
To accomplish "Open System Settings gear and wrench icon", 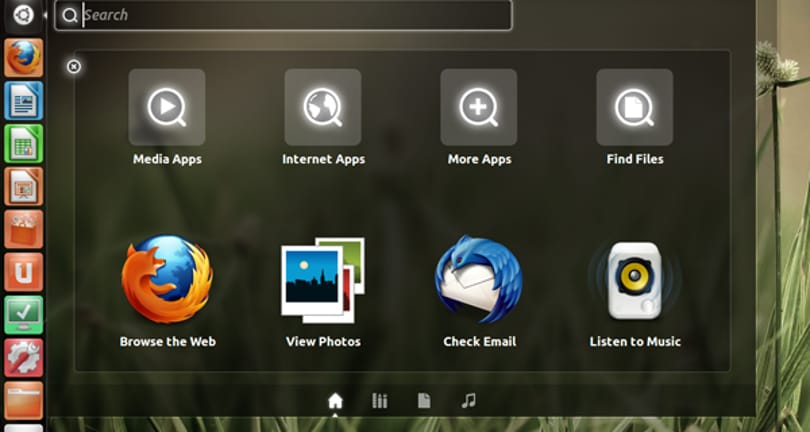I will (x=24, y=358).
